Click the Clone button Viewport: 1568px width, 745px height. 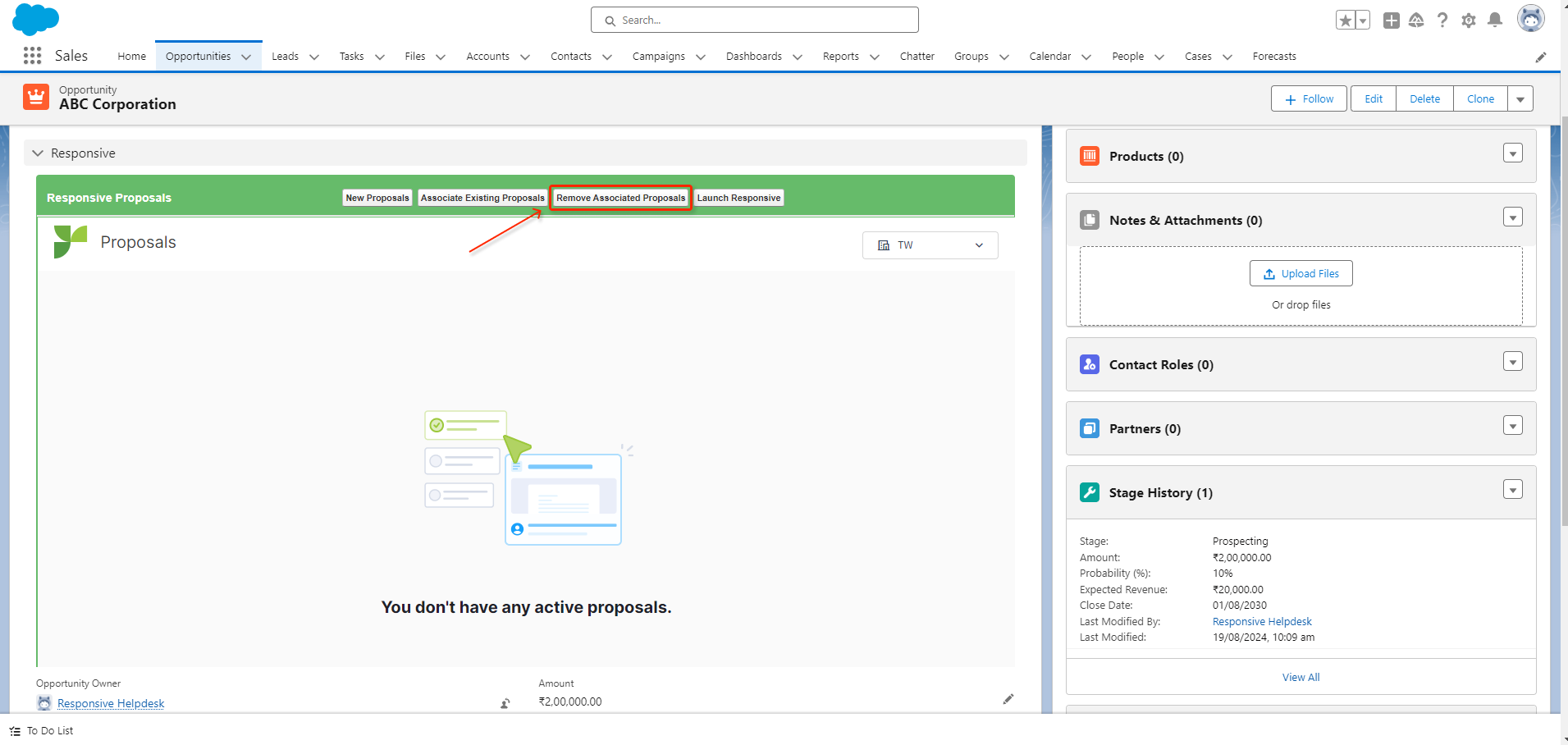(1480, 98)
